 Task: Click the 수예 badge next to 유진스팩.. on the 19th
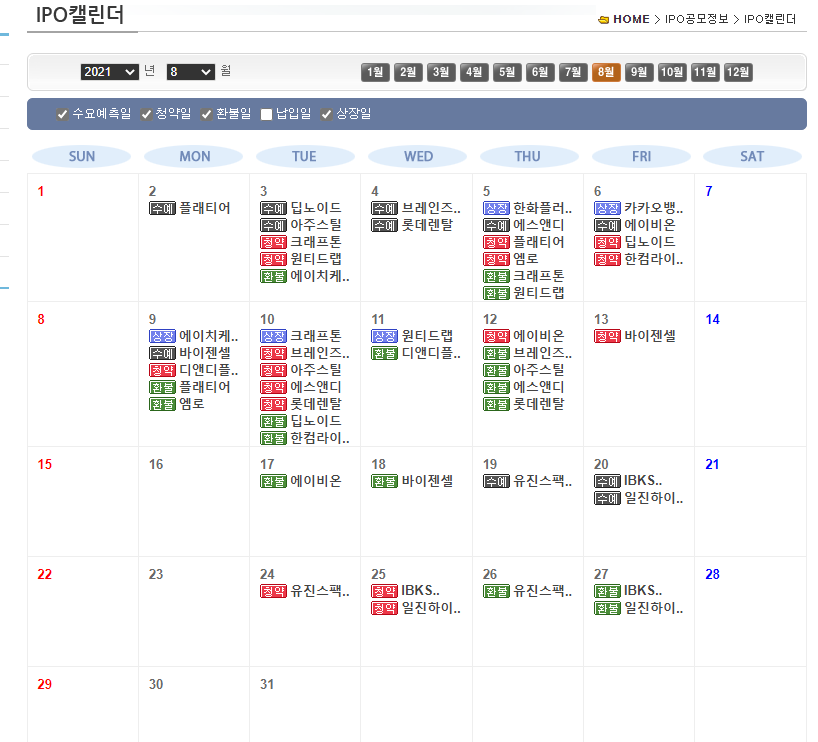496,481
